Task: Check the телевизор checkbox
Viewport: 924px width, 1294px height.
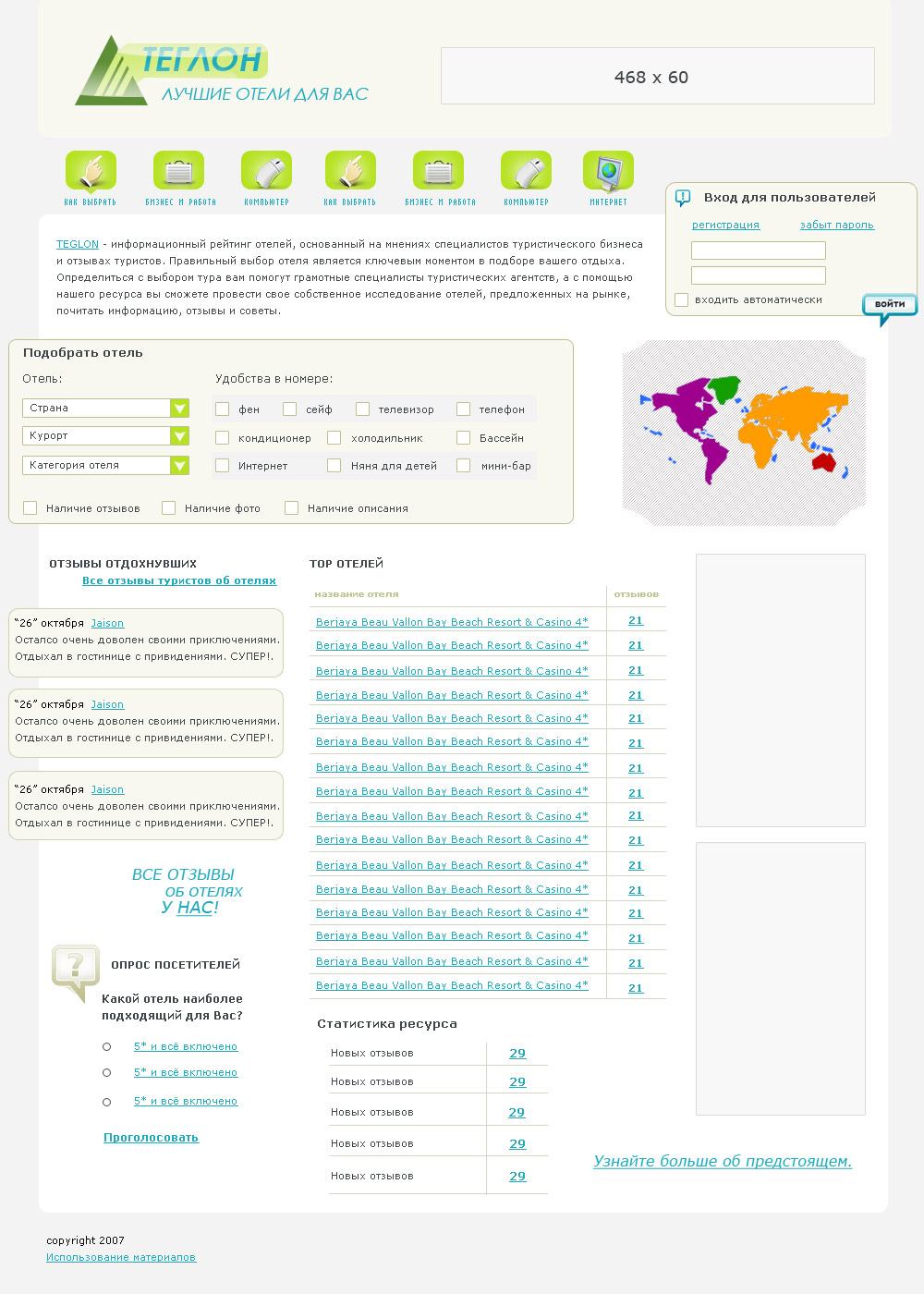Action: click(x=362, y=409)
